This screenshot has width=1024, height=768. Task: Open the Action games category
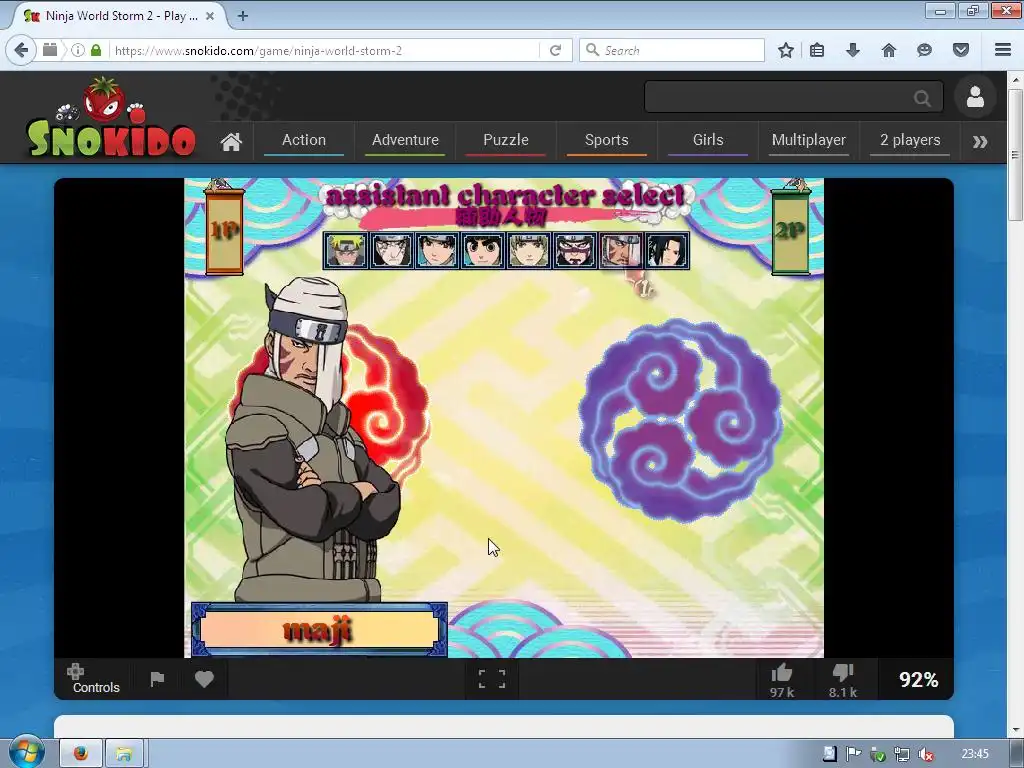pos(304,140)
